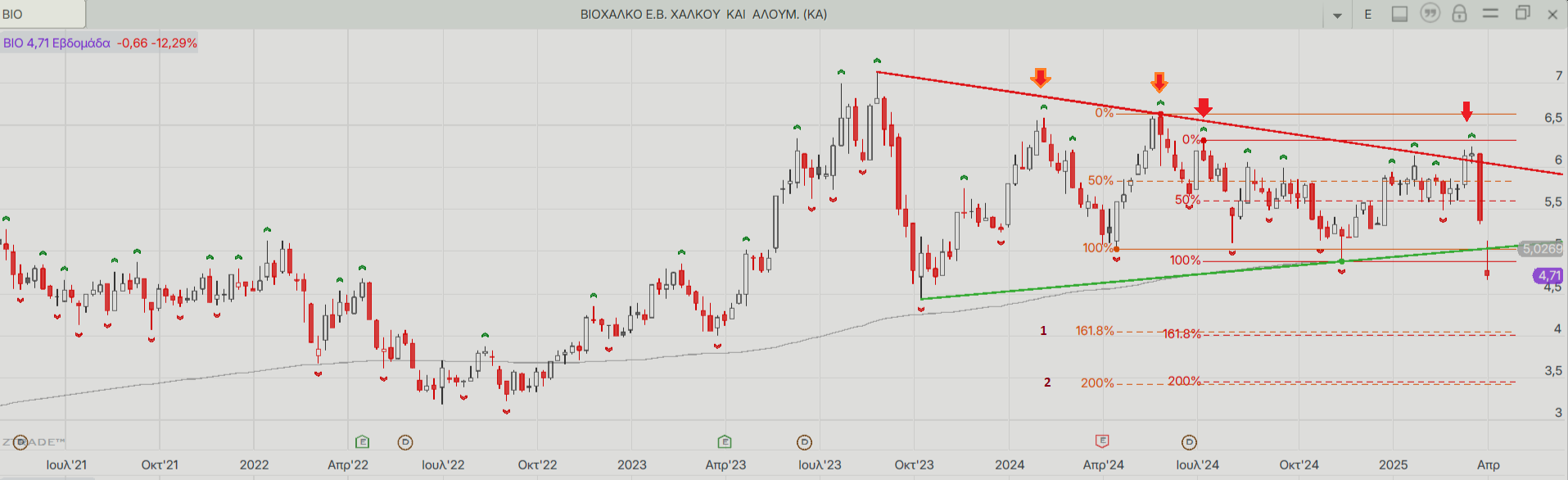The width and height of the screenshot is (1568, 480).
Task: Select the orange 100% Fibonacci label
Action: (x=1098, y=247)
